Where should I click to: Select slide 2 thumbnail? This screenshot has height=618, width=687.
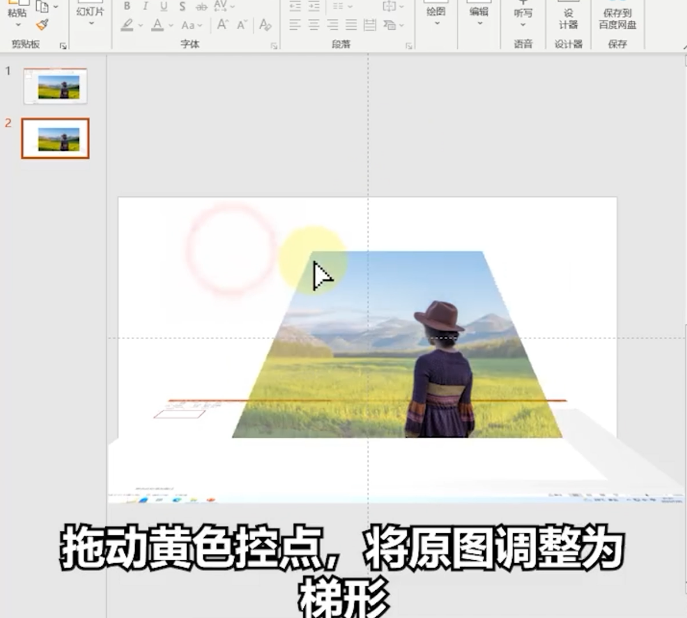coord(55,138)
